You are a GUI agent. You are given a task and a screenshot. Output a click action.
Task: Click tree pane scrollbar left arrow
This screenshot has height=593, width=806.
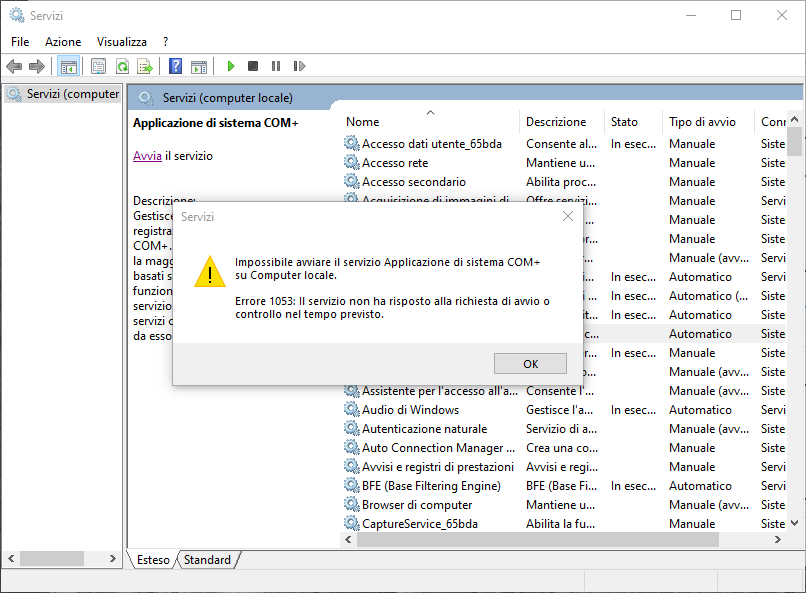click(x=11, y=558)
